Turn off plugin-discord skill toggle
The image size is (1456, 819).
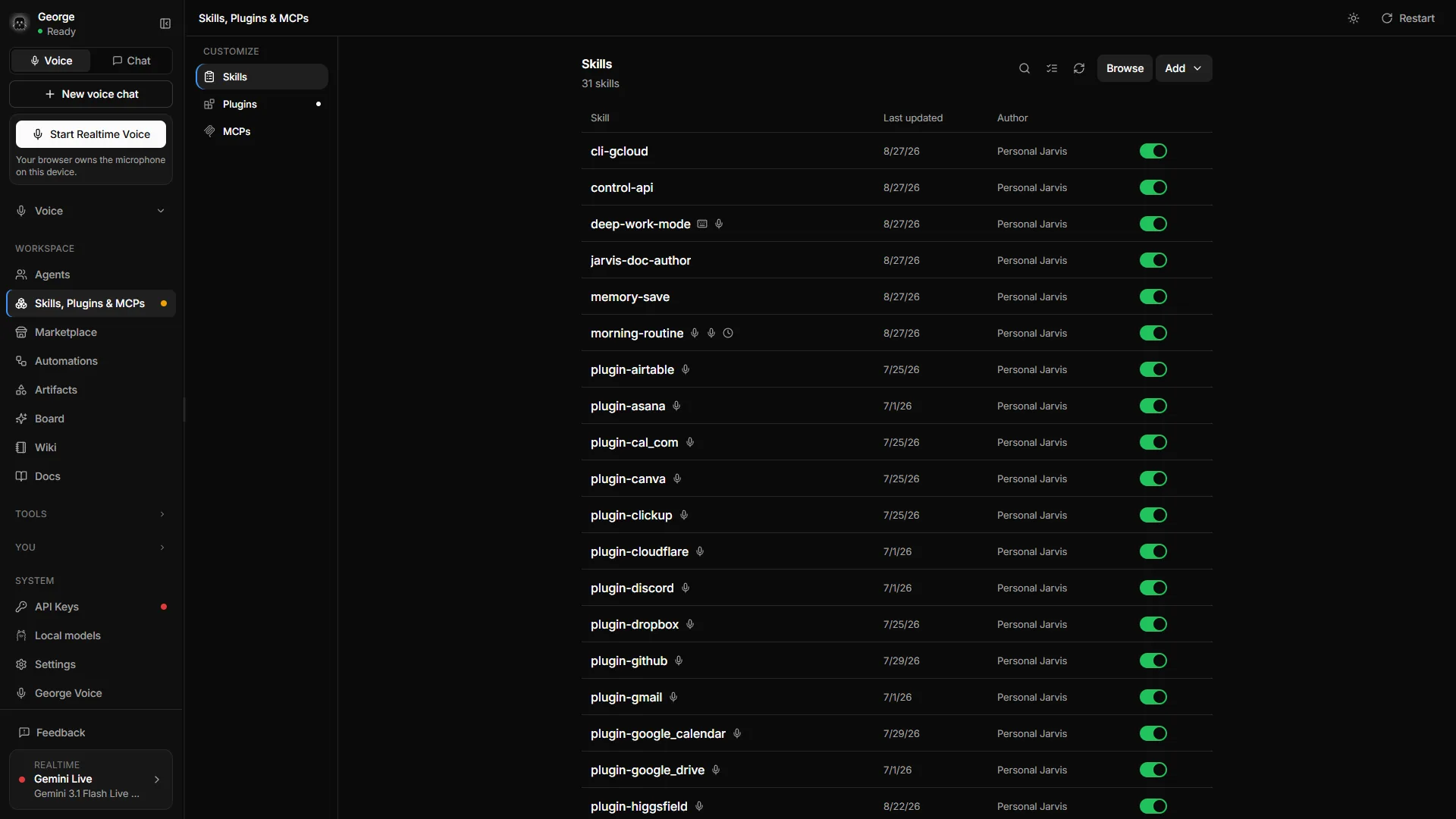click(x=1153, y=588)
